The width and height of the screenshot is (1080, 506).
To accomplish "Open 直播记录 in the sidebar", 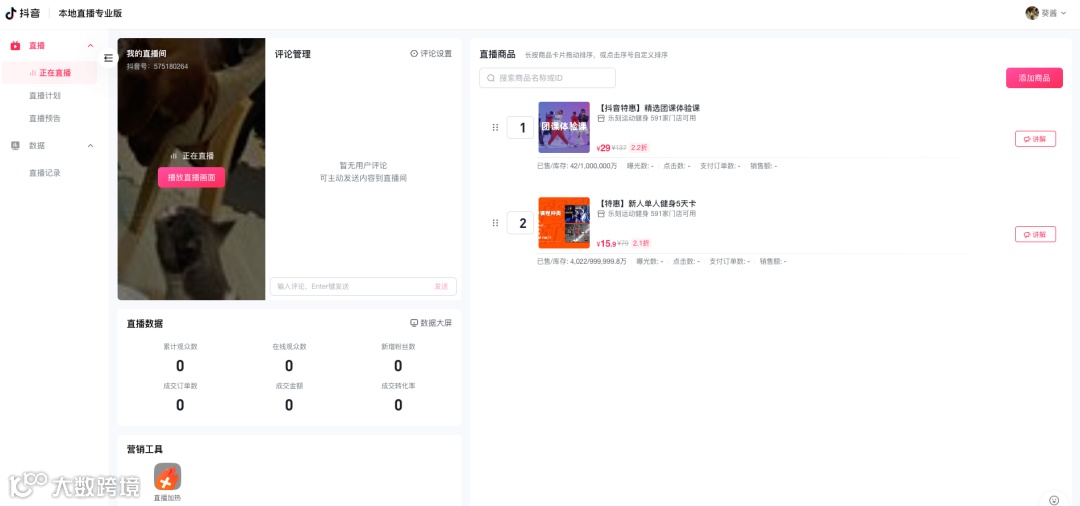I will click(x=45, y=173).
